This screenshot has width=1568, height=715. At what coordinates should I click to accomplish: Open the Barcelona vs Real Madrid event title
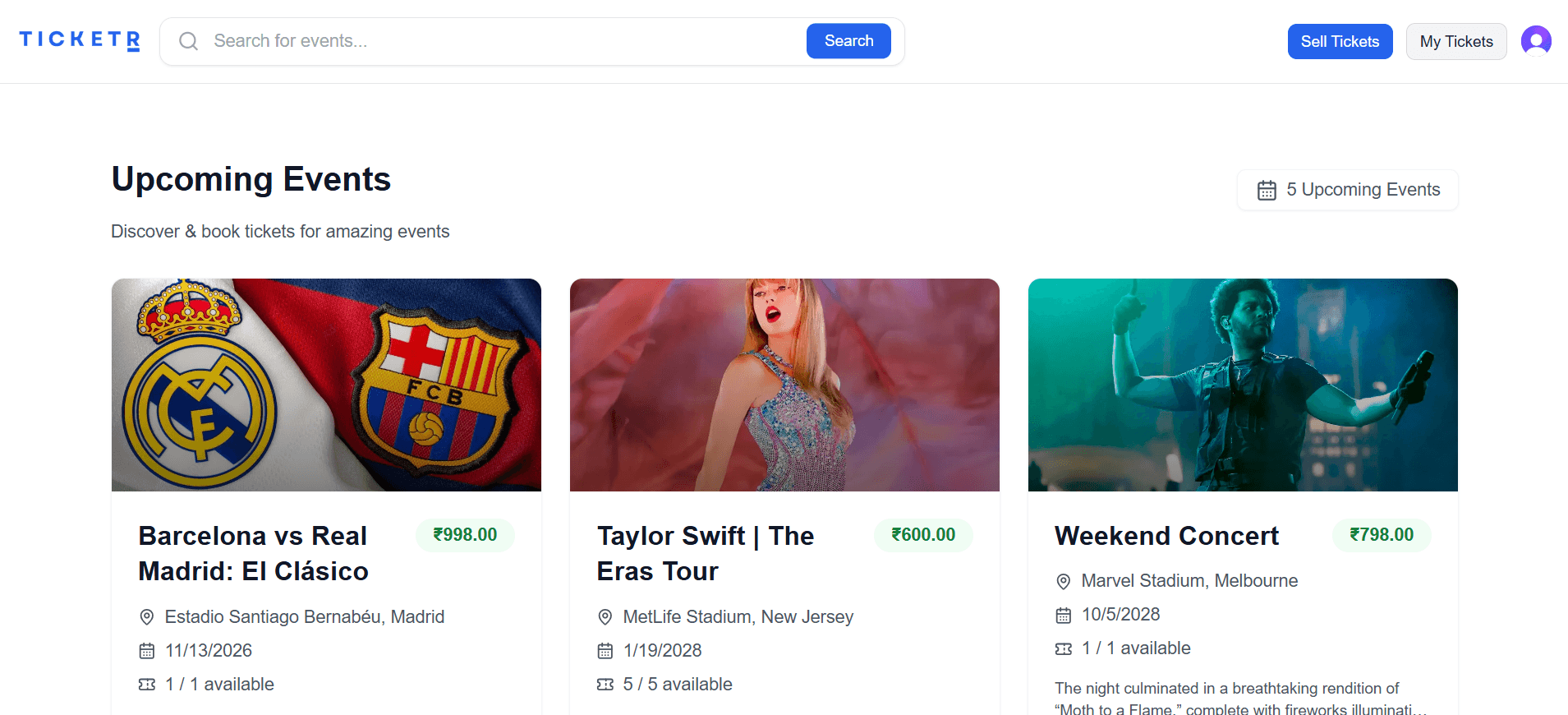pos(252,552)
